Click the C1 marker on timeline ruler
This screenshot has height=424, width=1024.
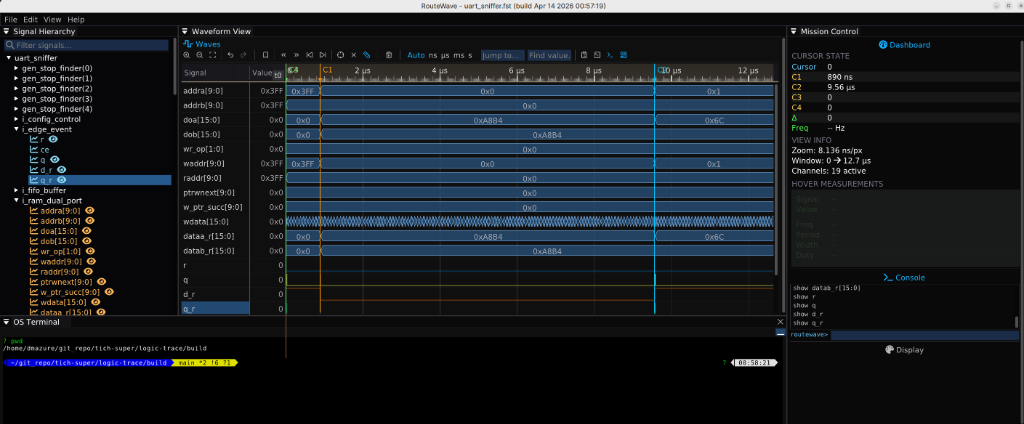pyautogui.click(x=327, y=69)
